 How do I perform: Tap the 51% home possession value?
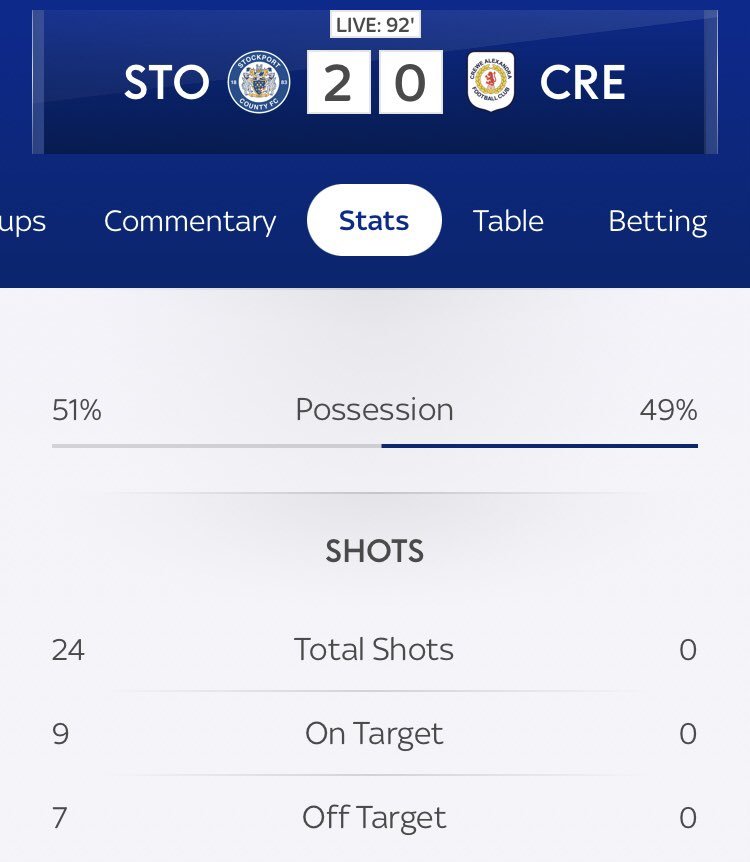coord(77,410)
